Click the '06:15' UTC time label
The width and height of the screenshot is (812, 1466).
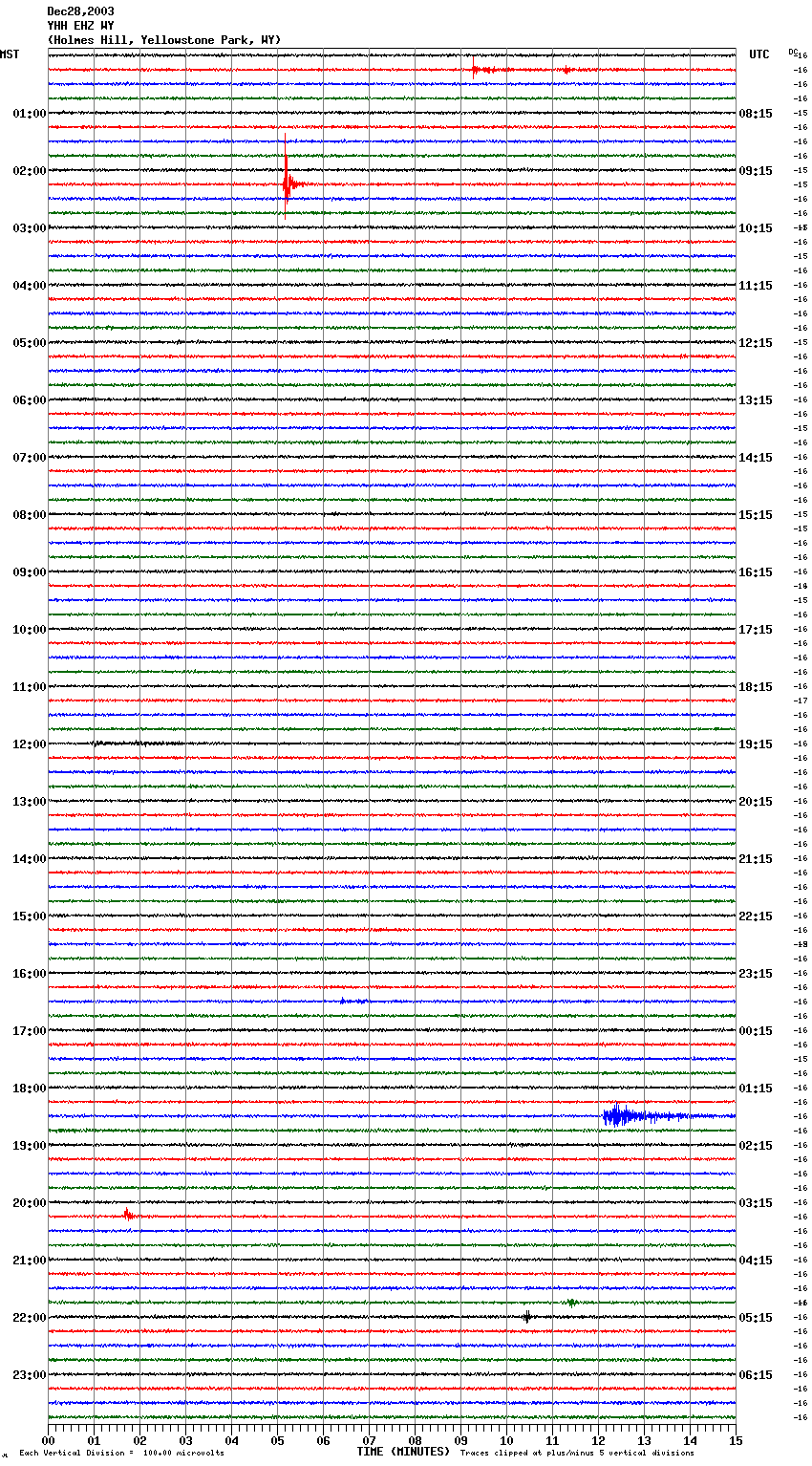(756, 1375)
